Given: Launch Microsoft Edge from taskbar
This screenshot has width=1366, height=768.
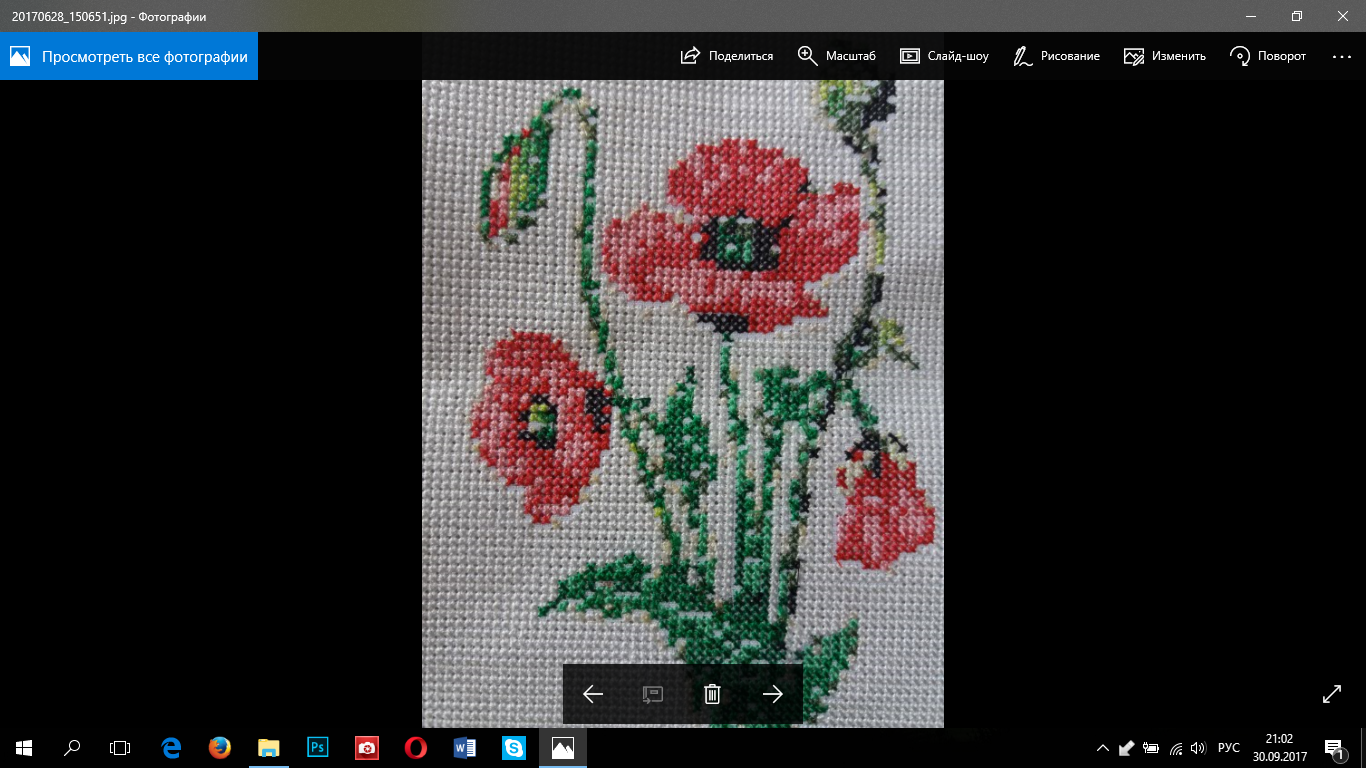Looking at the screenshot, I should coord(171,747).
